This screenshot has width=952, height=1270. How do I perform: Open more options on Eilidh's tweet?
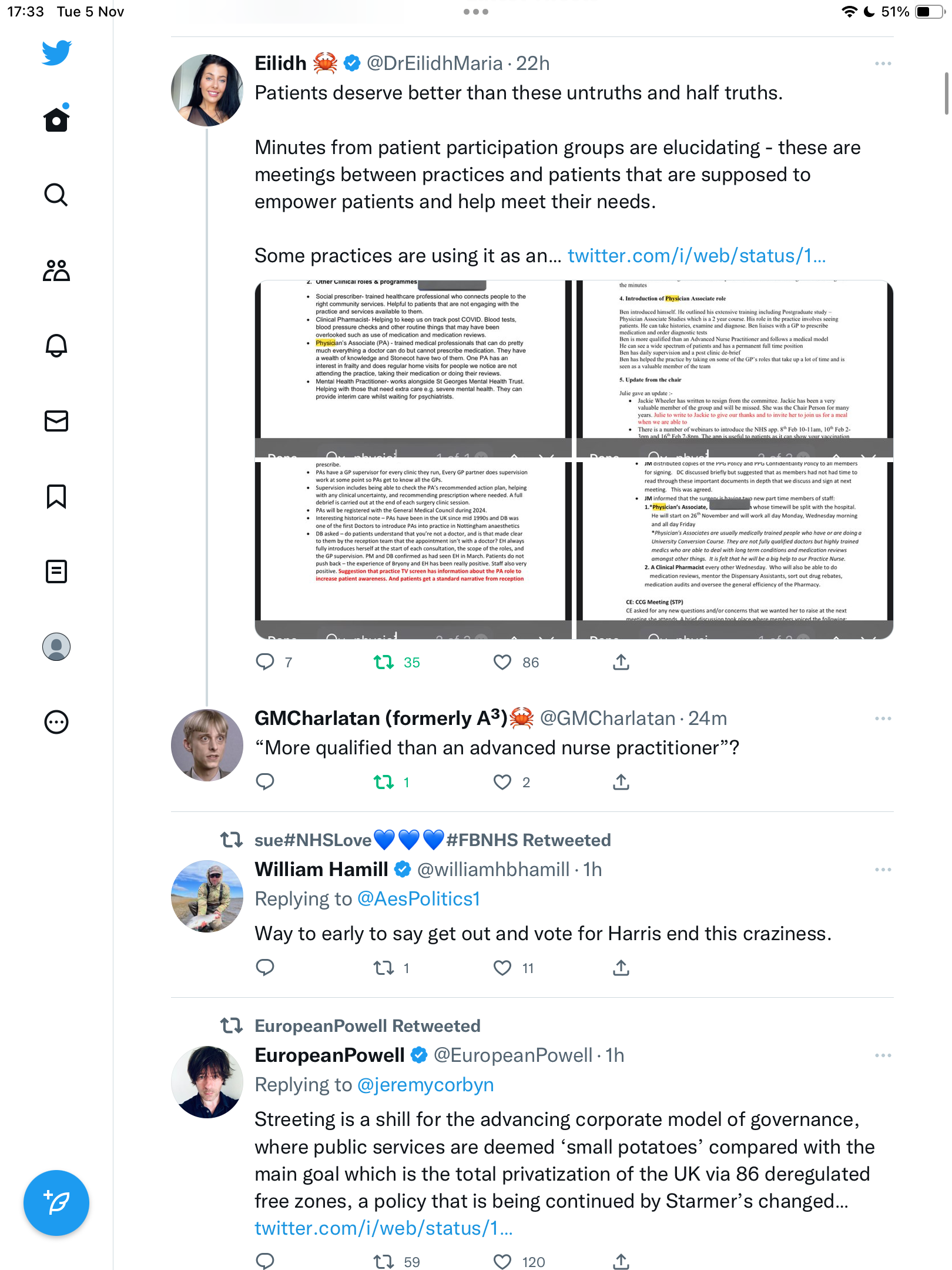[x=883, y=63]
